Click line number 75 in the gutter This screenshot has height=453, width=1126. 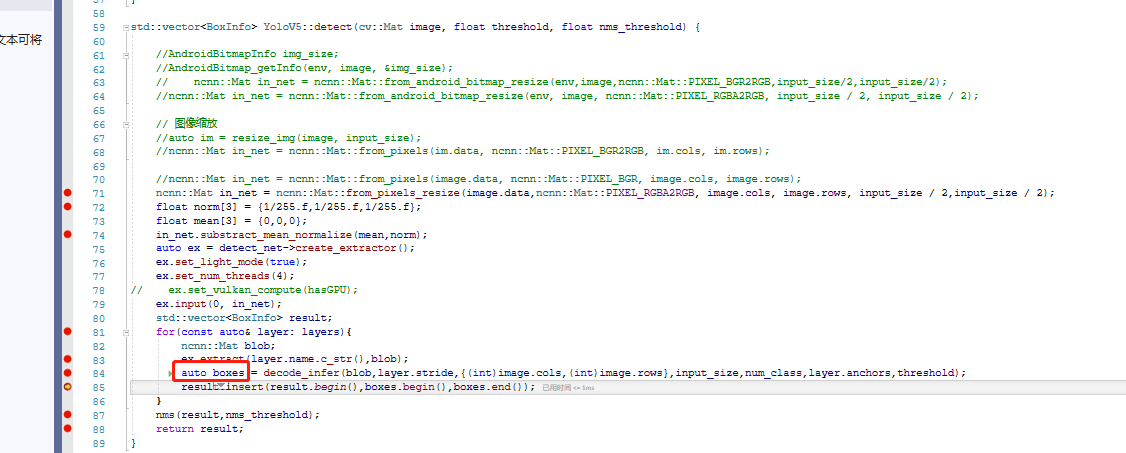click(99, 248)
